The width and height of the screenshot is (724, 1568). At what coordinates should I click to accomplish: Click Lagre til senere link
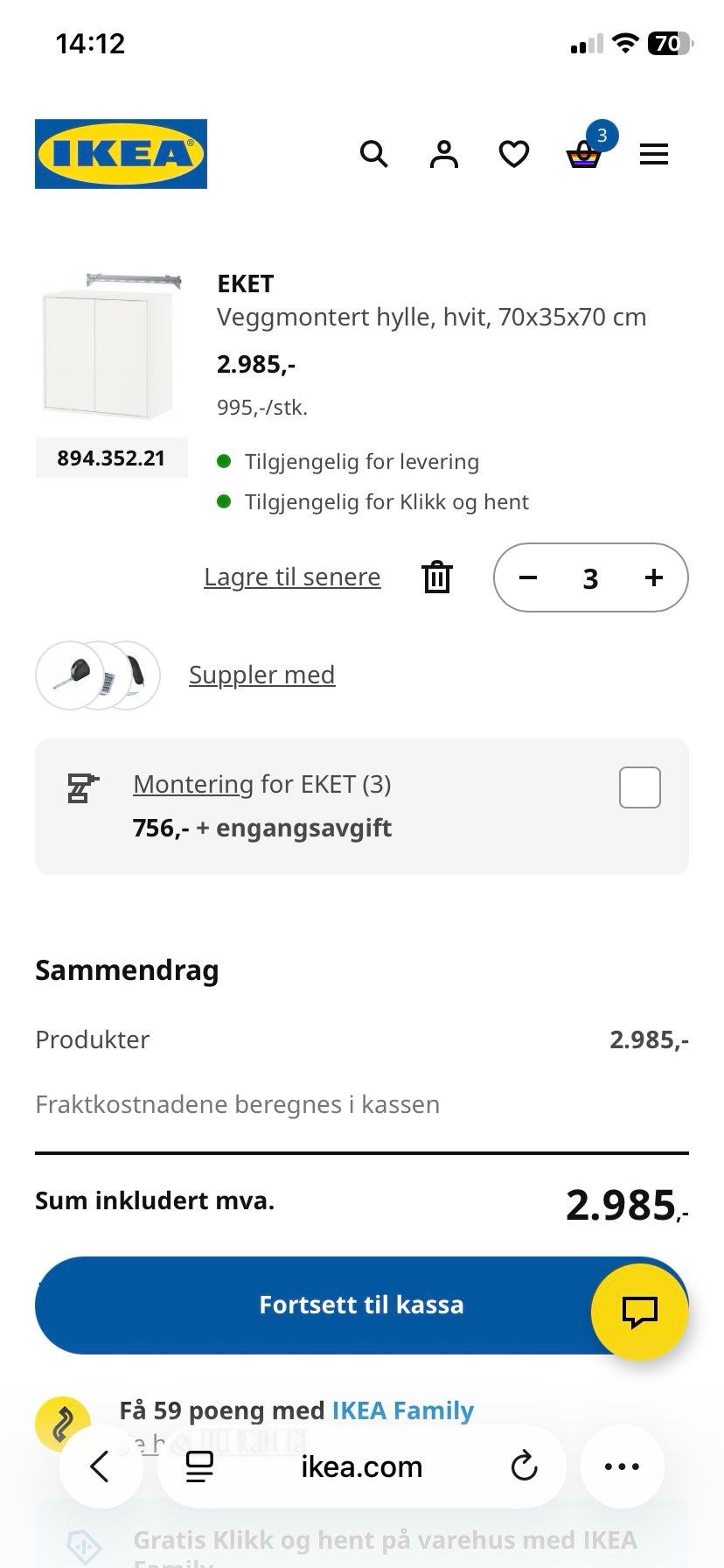coord(292,577)
